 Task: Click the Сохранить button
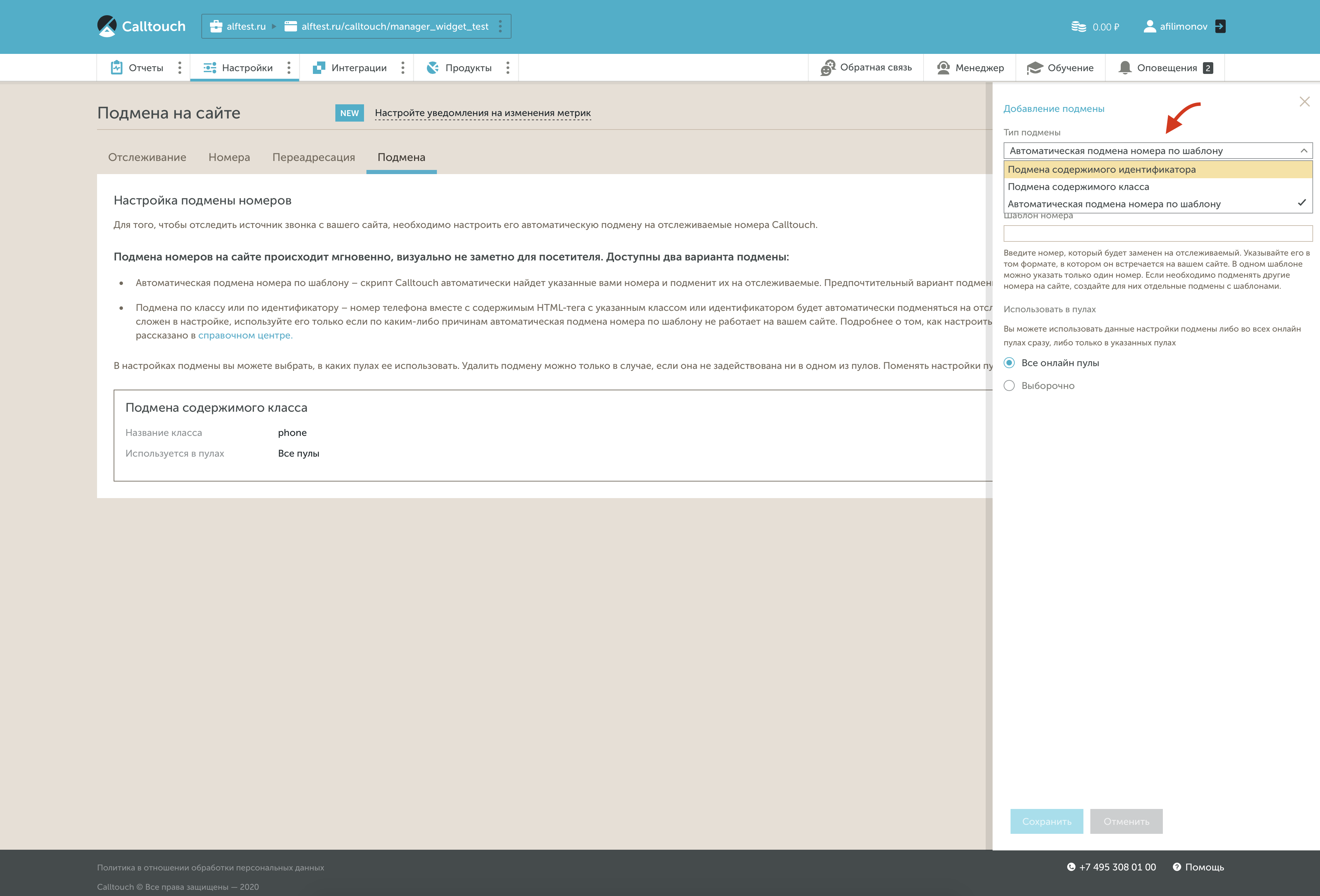(1046, 822)
